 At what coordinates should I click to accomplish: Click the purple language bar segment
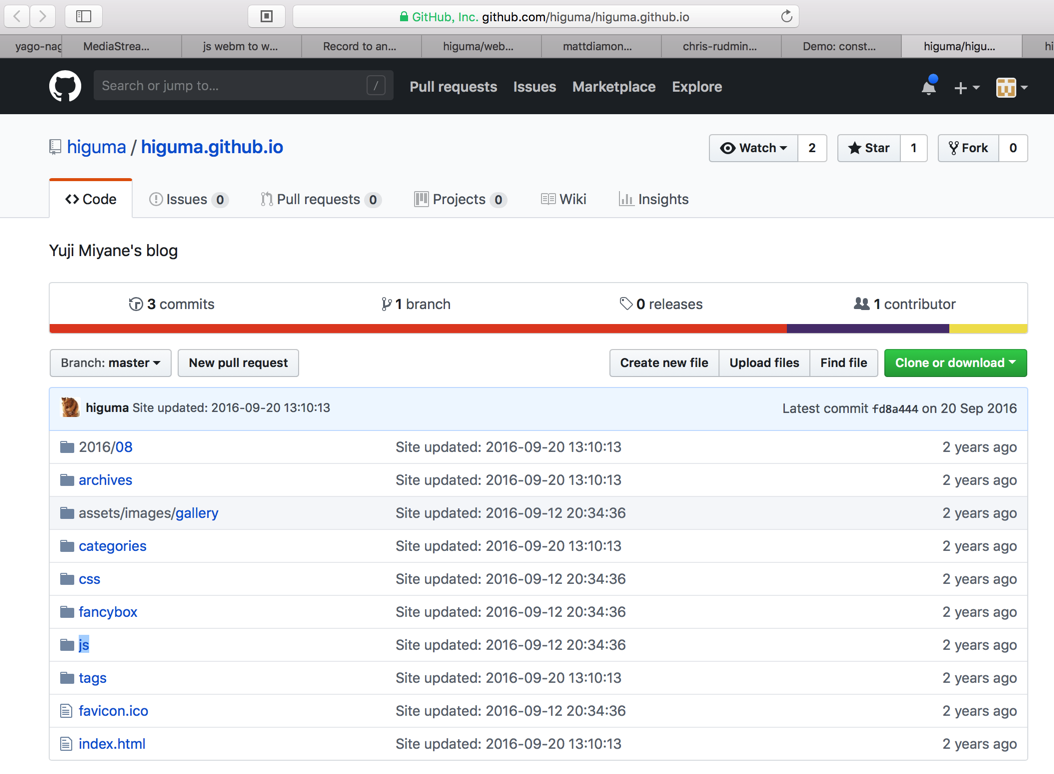(868, 329)
